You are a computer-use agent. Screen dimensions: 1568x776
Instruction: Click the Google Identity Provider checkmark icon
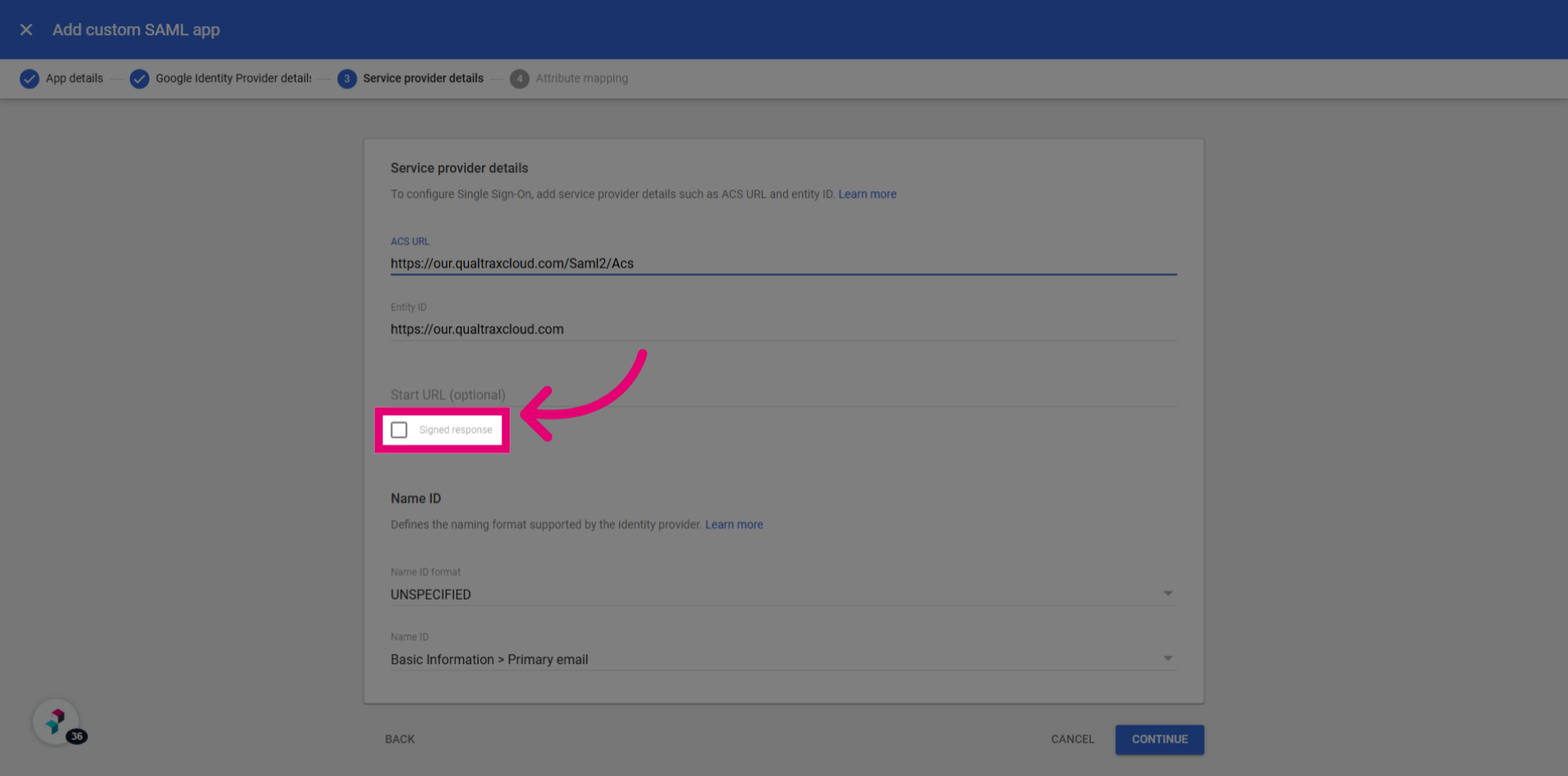tap(140, 78)
